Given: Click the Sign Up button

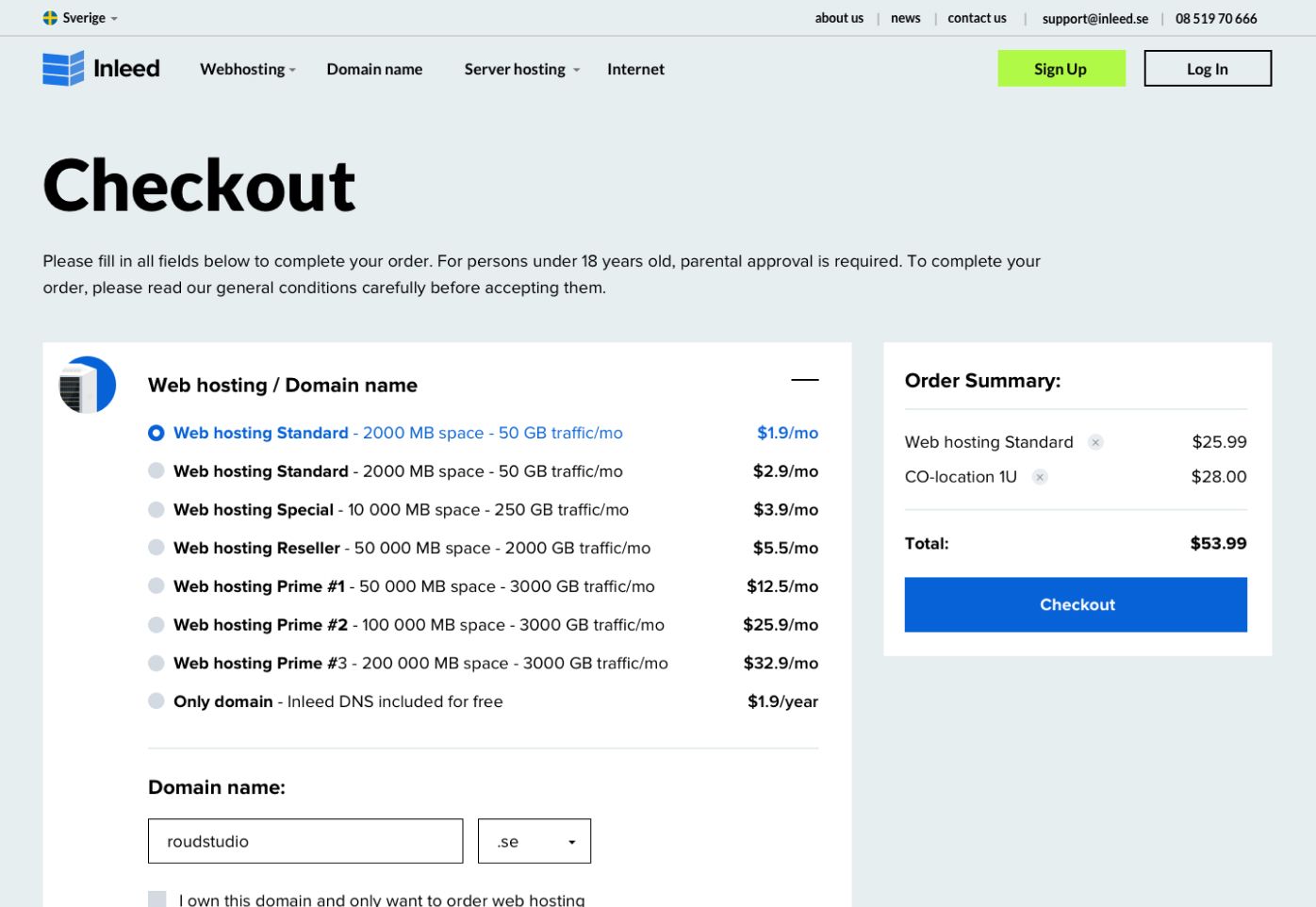Looking at the screenshot, I should [1061, 68].
